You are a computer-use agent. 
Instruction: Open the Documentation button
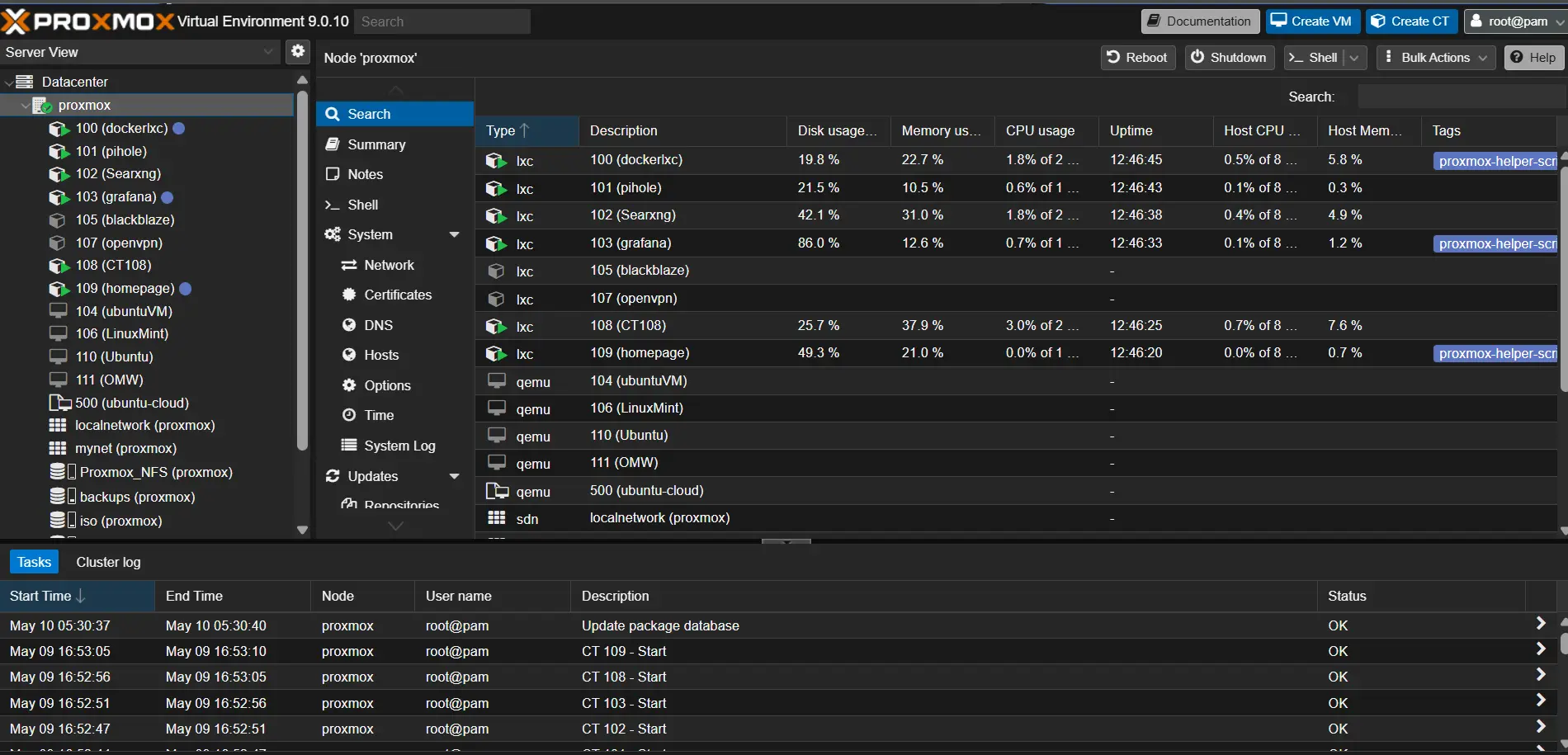click(1200, 21)
